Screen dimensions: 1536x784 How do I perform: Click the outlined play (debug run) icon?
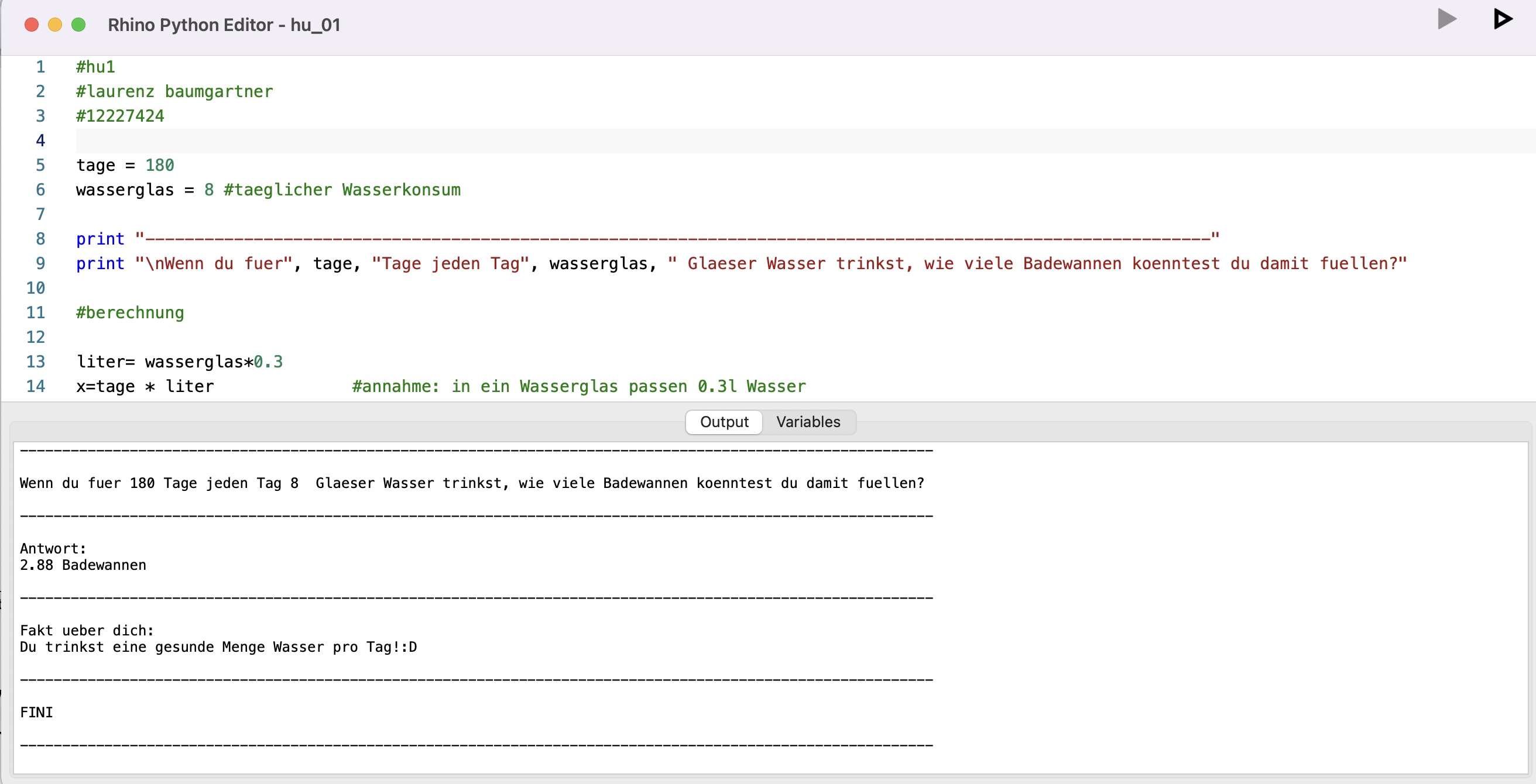1502,19
